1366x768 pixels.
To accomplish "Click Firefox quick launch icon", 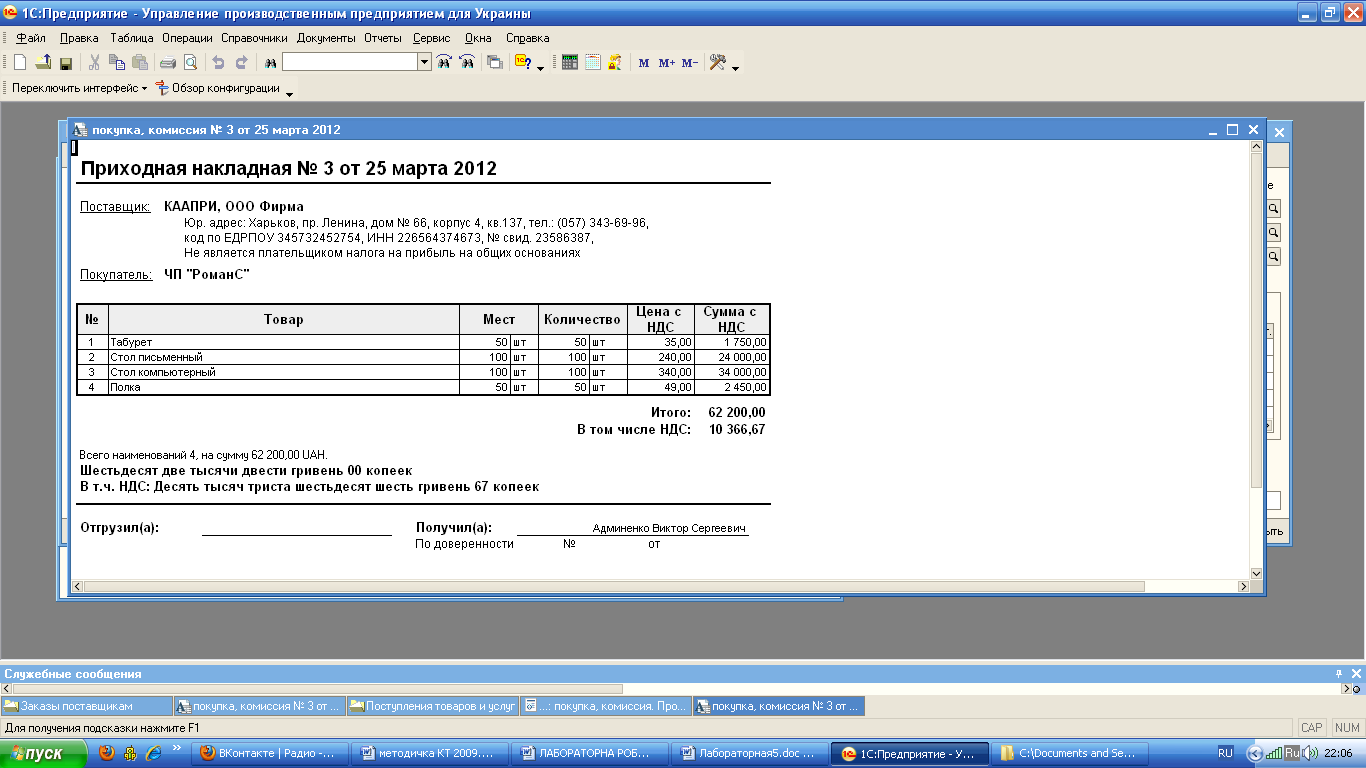I will click(107, 753).
